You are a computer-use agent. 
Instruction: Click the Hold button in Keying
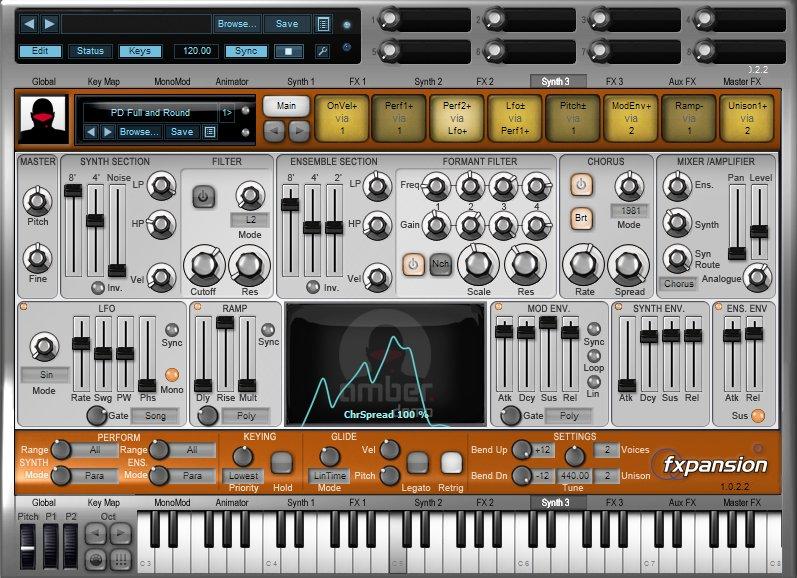click(x=282, y=463)
